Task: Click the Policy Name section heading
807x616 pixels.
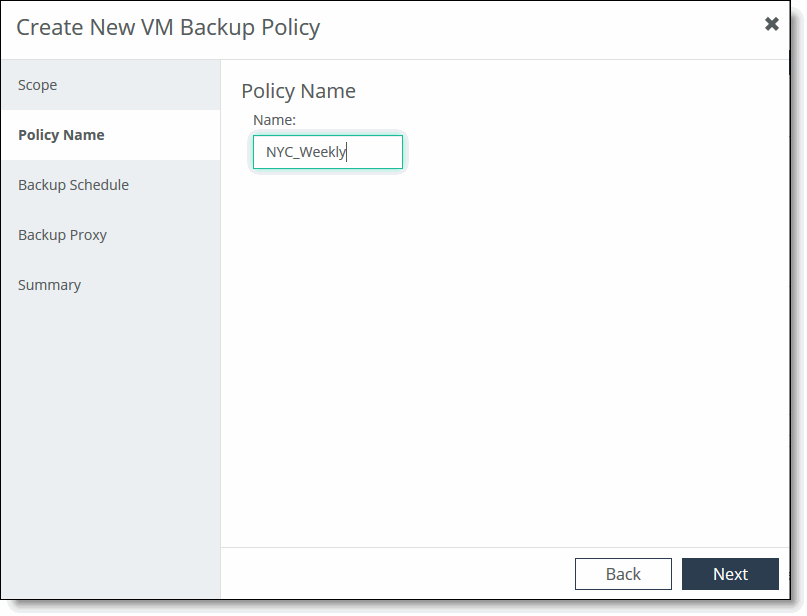Action: point(298,91)
